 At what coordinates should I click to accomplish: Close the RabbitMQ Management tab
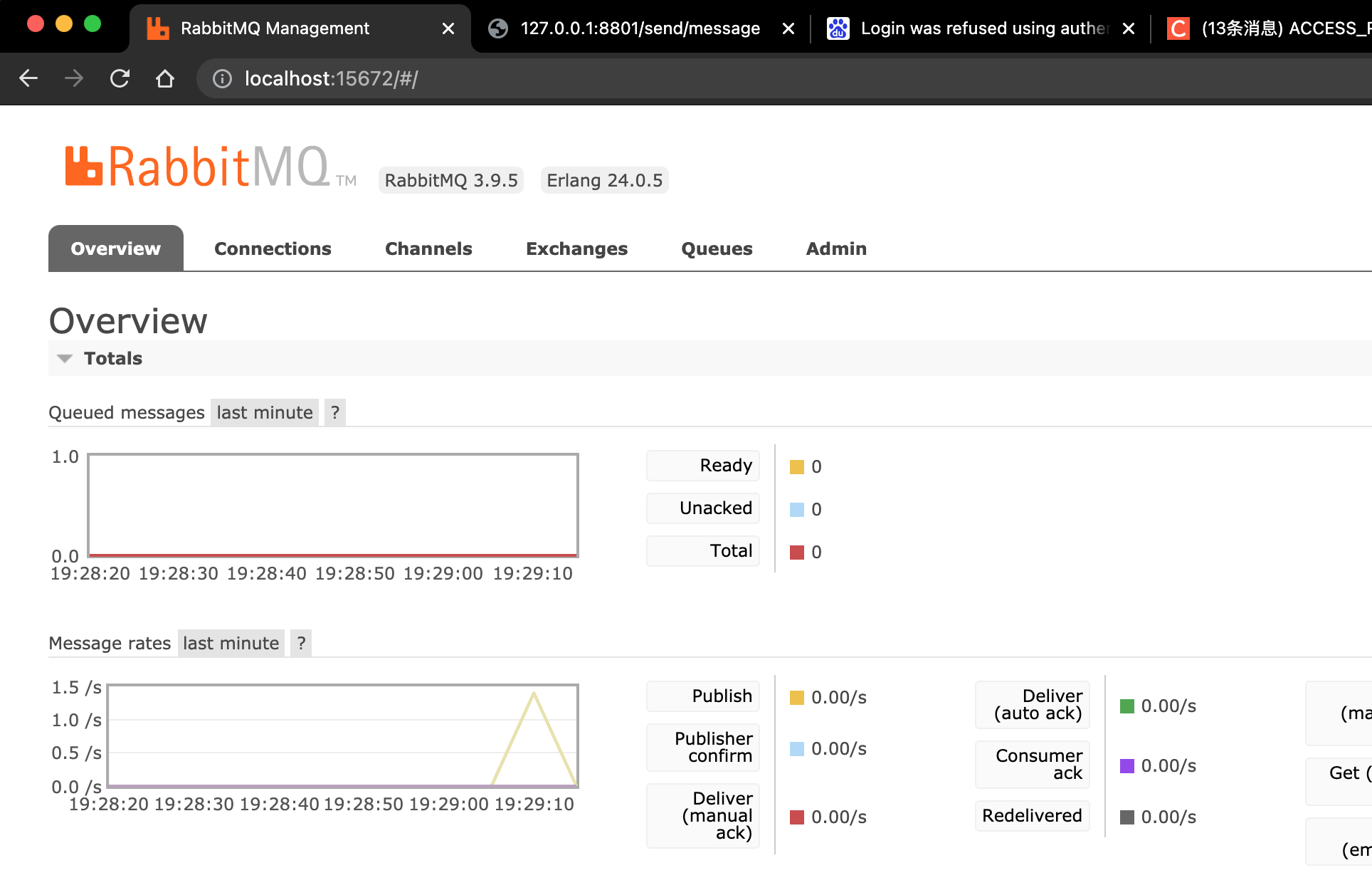click(x=448, y=28)
